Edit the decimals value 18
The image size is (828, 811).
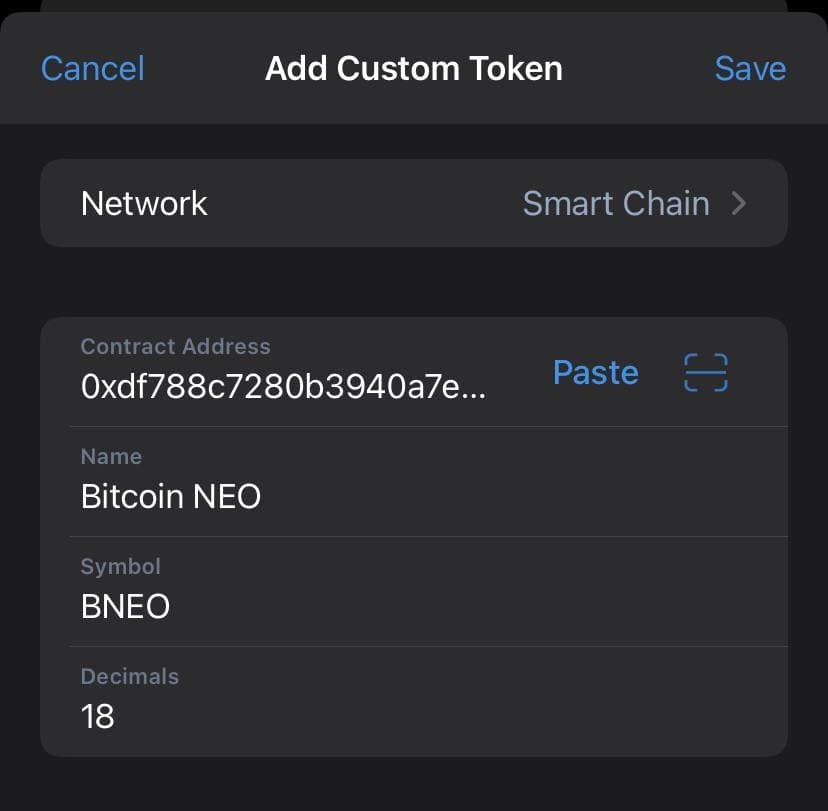click(98, 716)
